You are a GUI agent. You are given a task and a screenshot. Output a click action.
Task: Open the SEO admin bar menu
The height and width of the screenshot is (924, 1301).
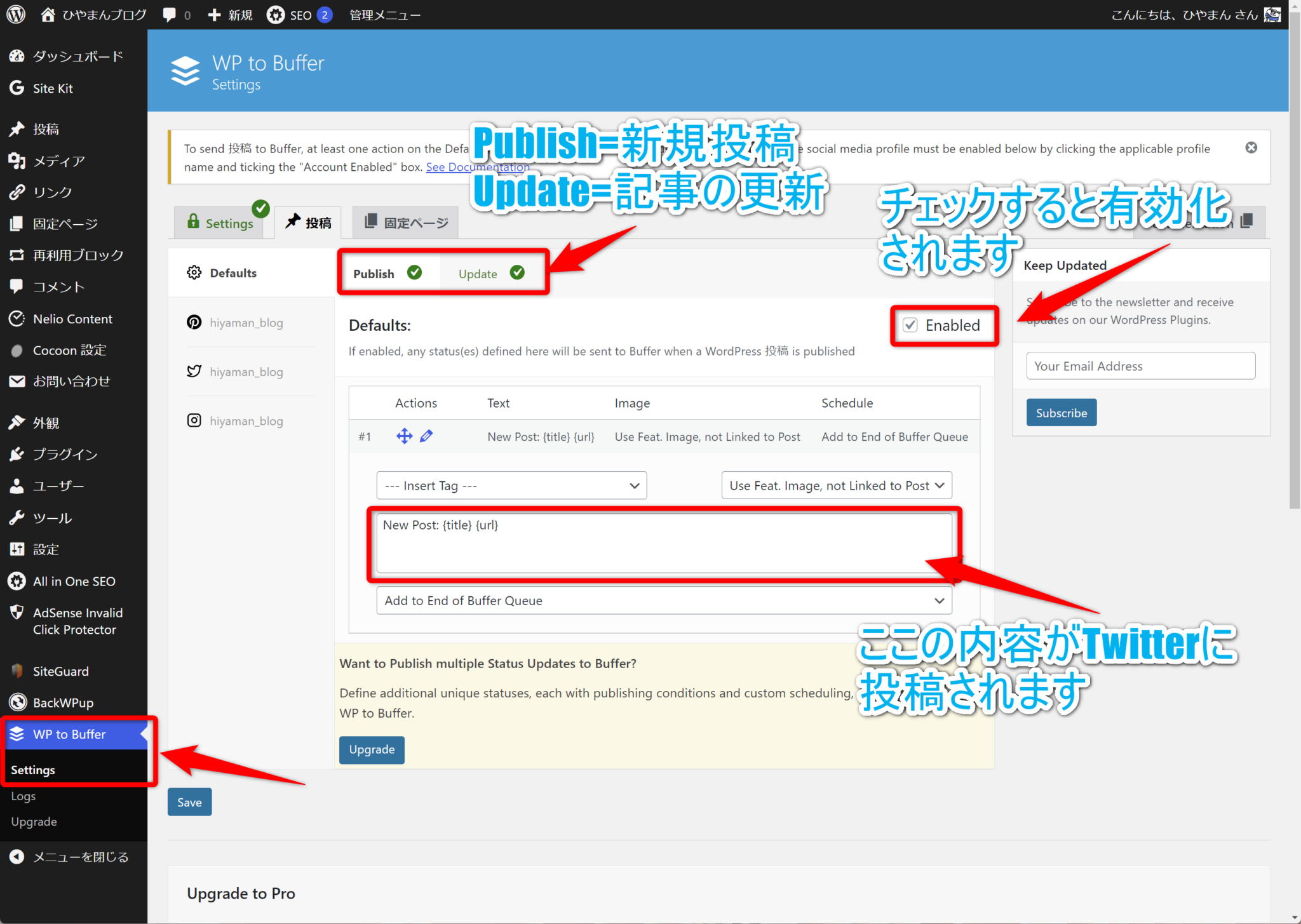[299, 14]
